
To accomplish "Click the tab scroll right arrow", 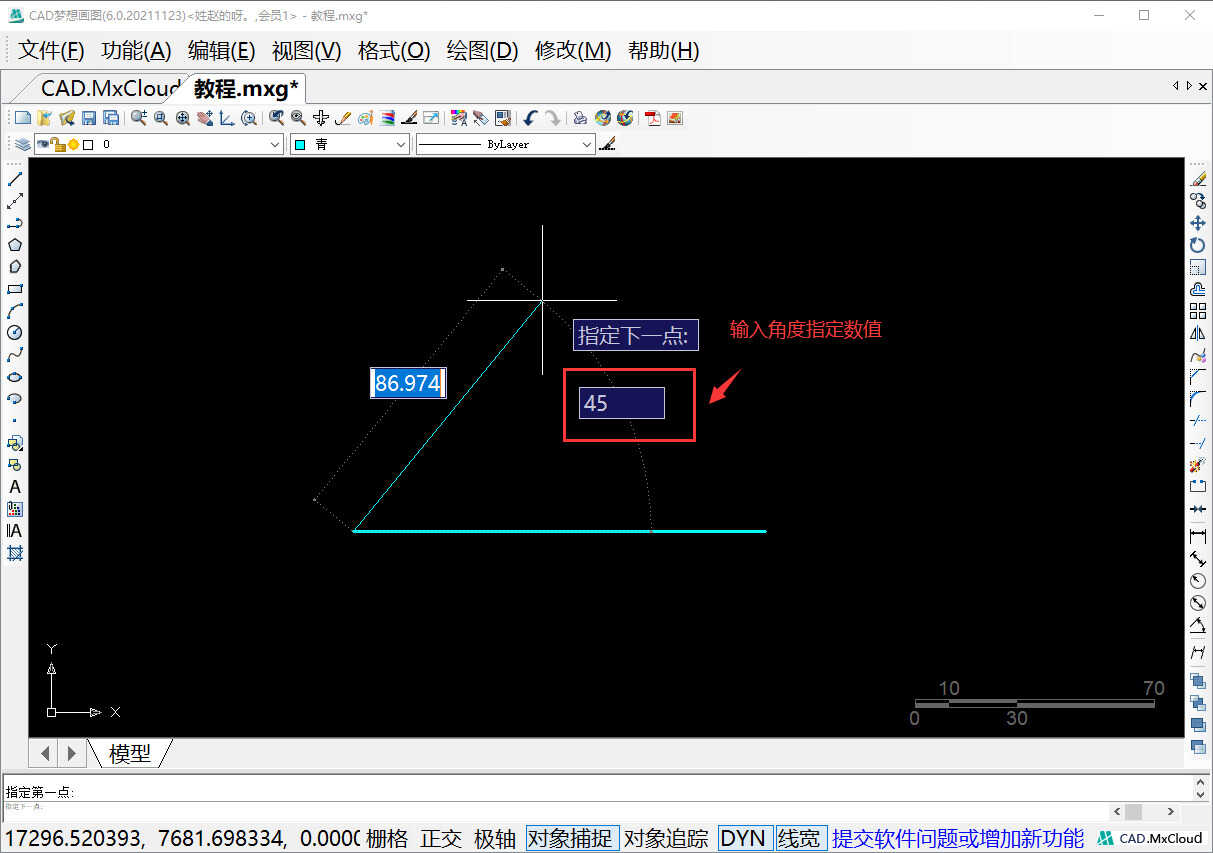I will (1189, 86).
